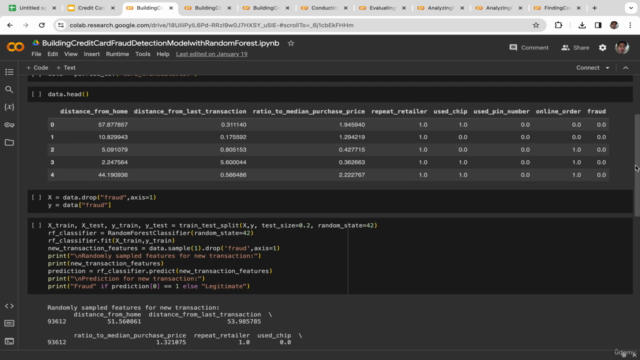This screenshot has width=640, height=360.
Task: Open the tab search dropdown in Chrome
Action: (631, 8)
